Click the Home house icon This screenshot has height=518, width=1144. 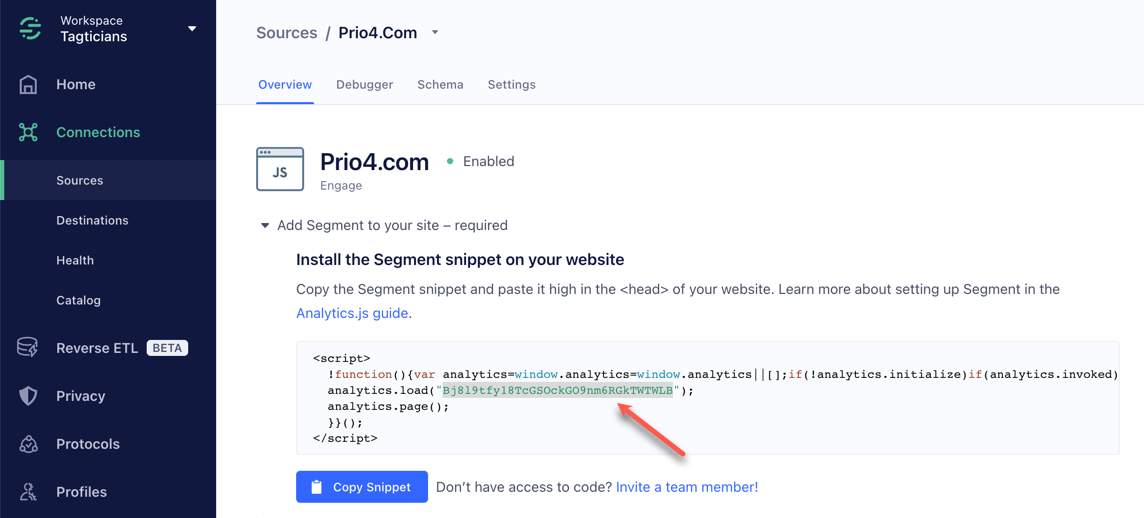pos(28,85)
